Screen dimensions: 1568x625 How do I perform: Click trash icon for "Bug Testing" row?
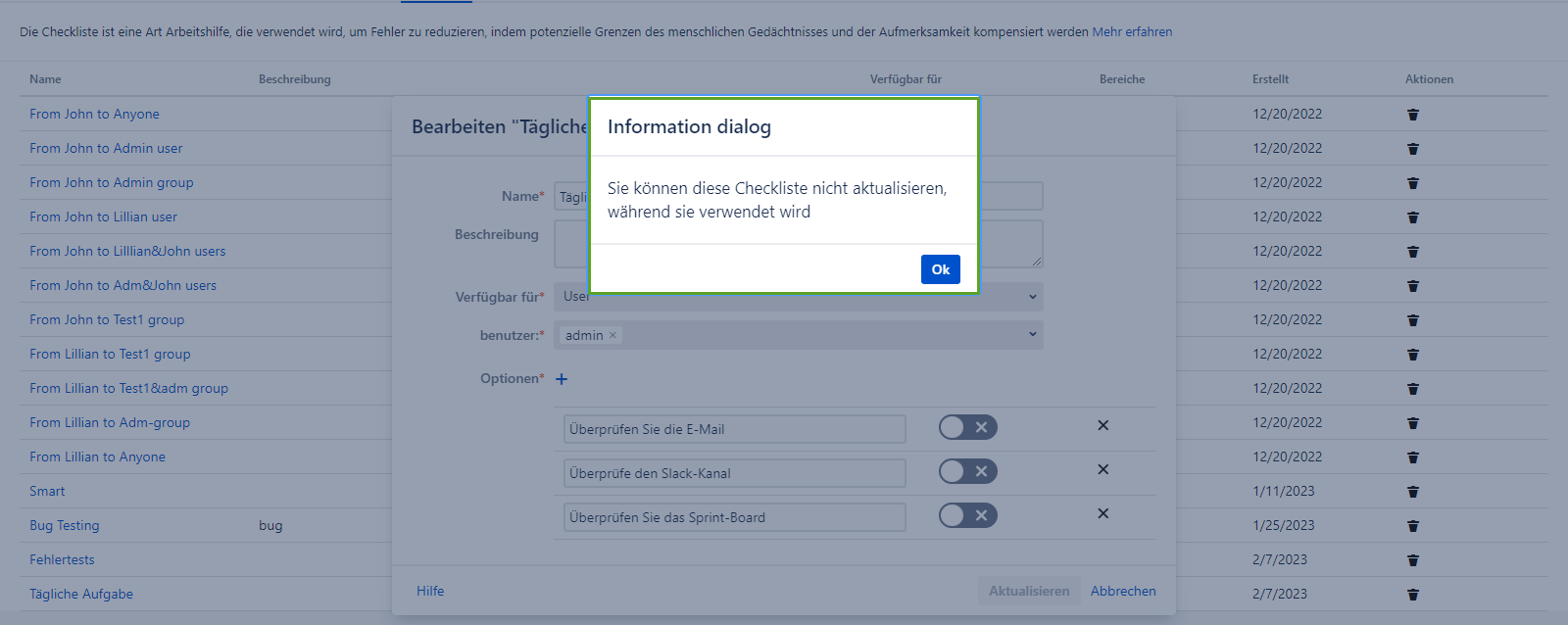click(x=1412, y=526)
